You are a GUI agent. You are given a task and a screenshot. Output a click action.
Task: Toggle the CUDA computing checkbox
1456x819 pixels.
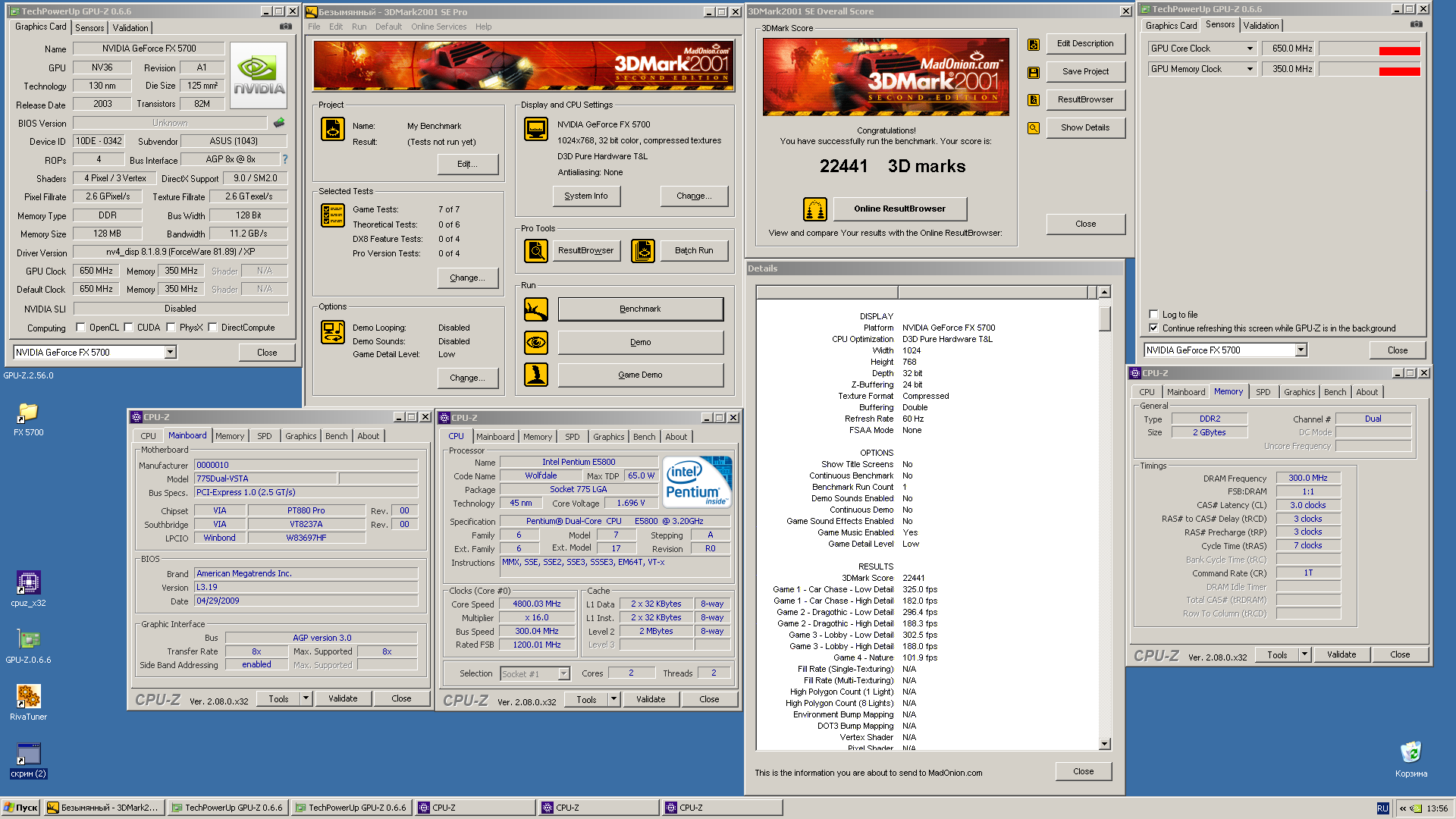click(x=128, y=328)
